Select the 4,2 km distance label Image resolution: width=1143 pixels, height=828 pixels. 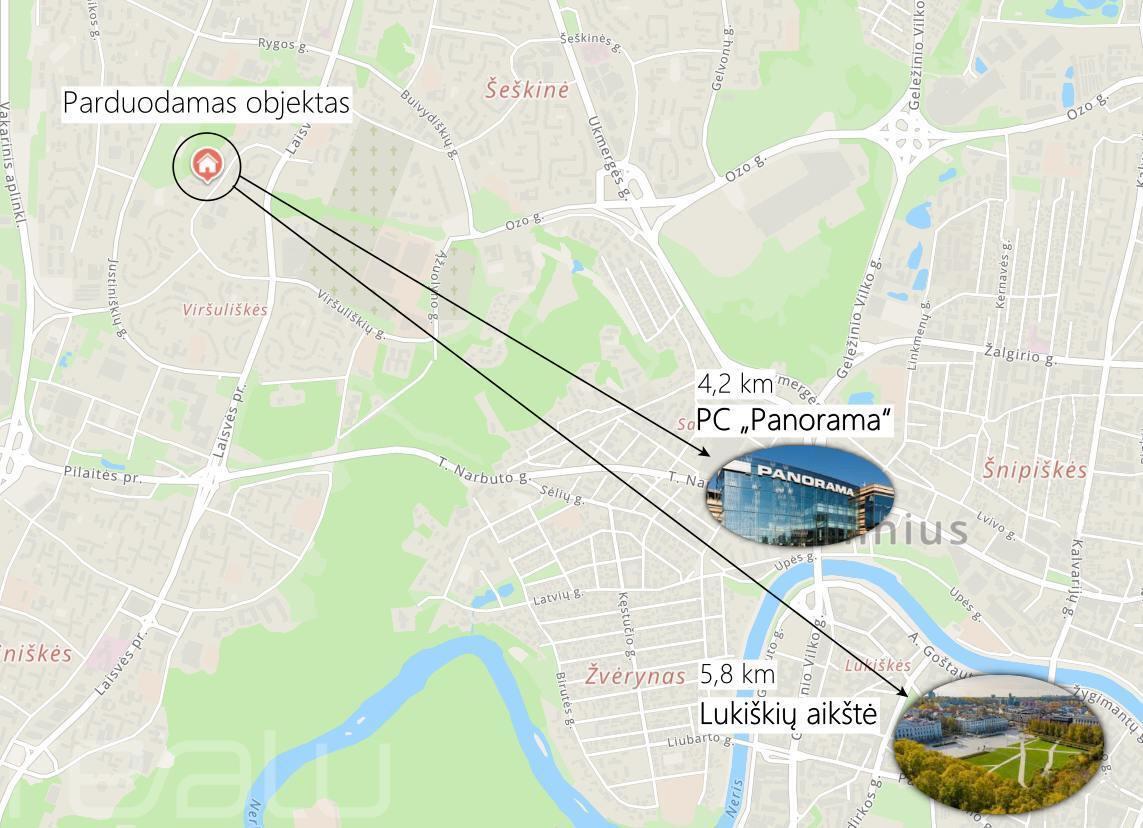point(734,383)
